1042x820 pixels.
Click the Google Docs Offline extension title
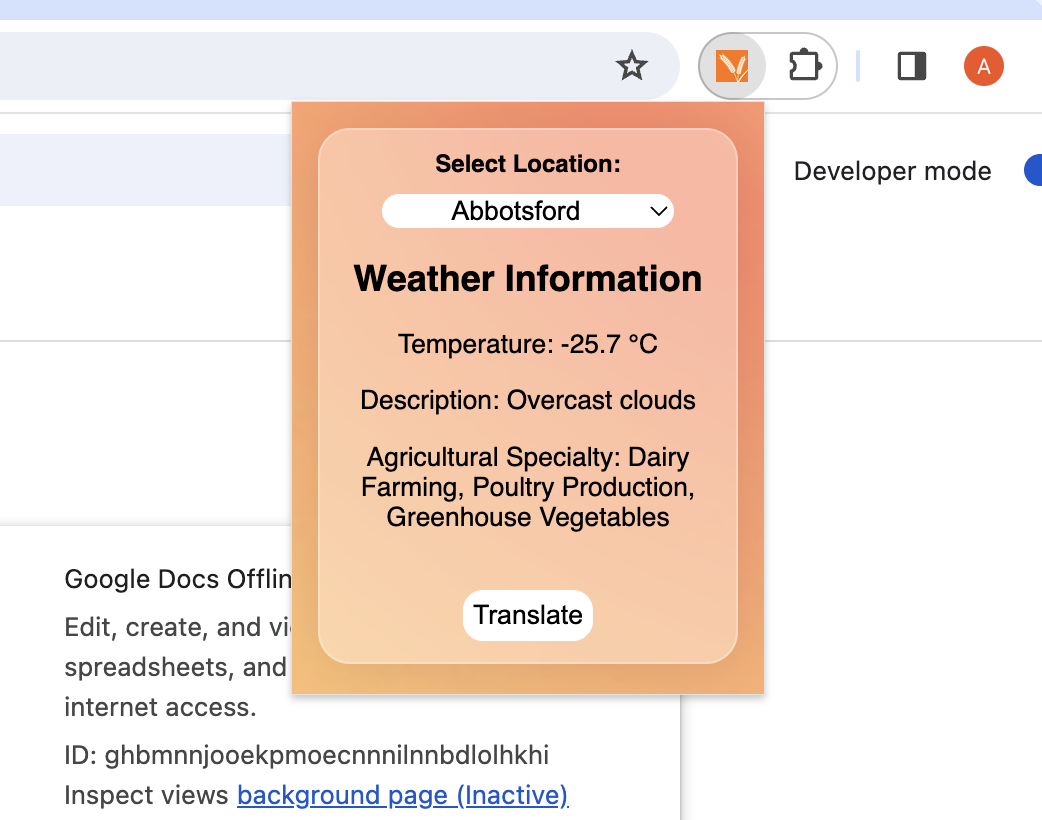tap(178, 579)
